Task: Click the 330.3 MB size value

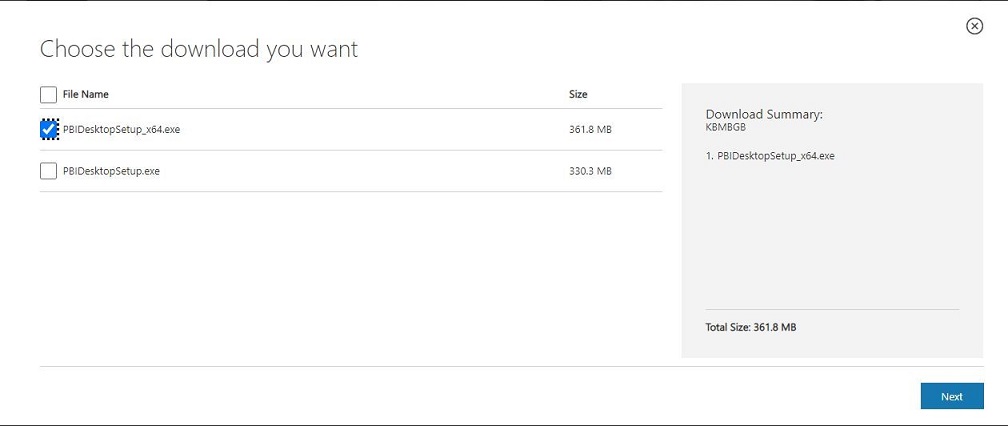Action: tap(590, 171)
